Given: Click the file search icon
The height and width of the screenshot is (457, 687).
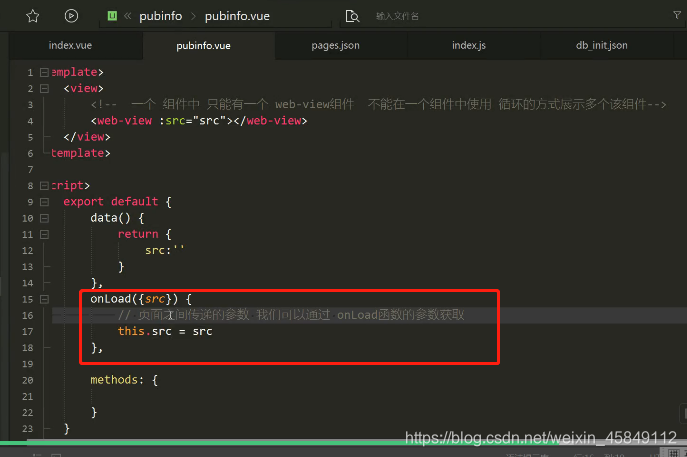Looking at the screenshot, I should tap(352, 16).
